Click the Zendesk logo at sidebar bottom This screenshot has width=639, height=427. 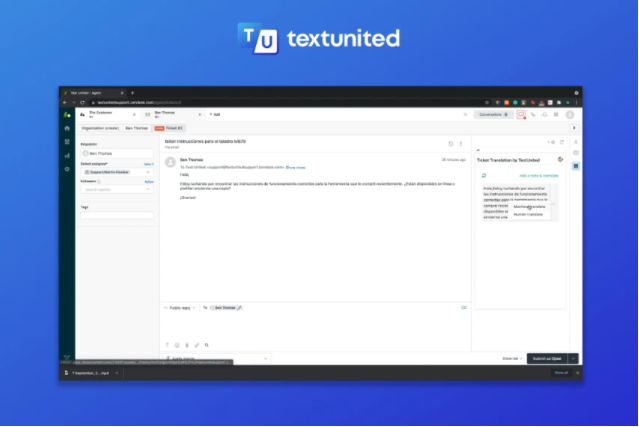(x=67, y=357)
